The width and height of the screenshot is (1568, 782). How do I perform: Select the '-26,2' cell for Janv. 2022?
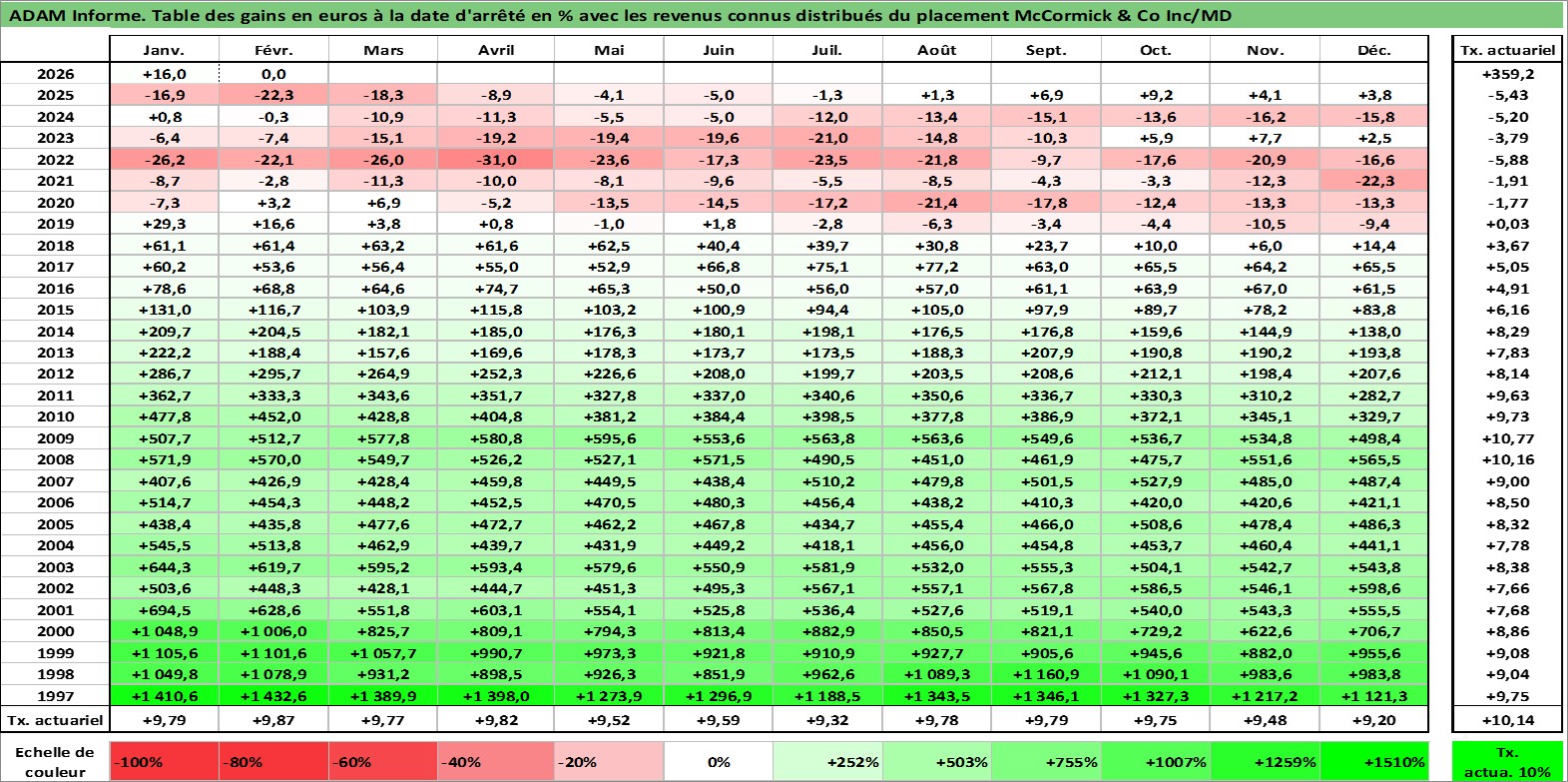coord(164,160)
